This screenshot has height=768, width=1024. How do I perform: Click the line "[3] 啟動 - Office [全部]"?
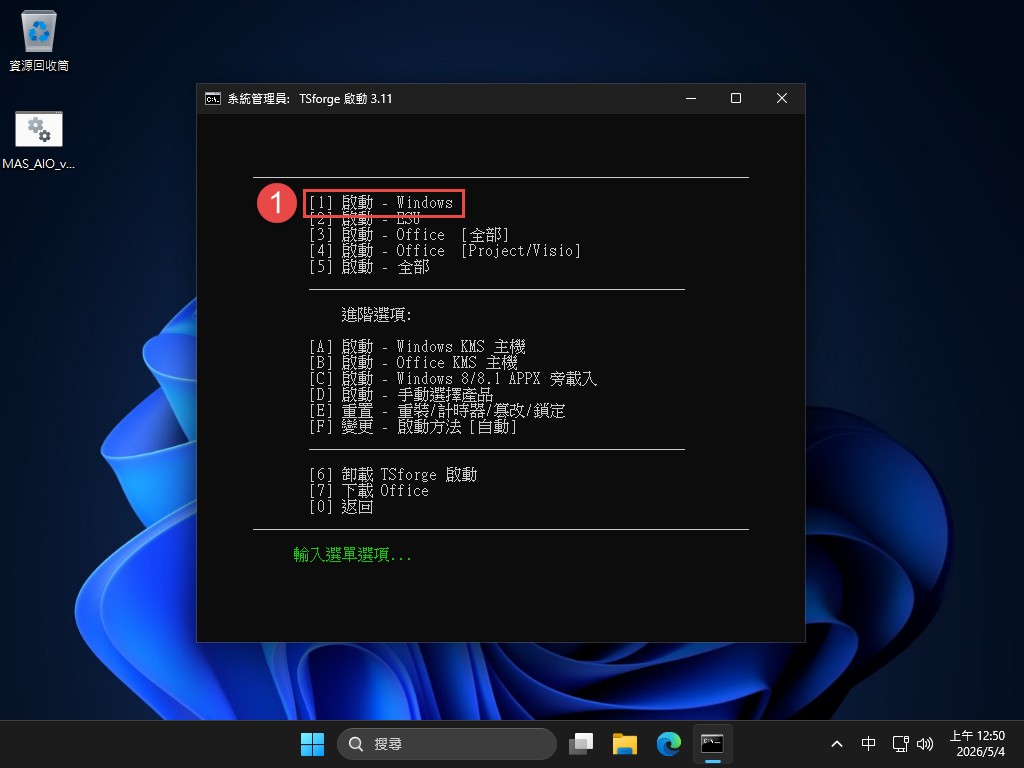409,234
